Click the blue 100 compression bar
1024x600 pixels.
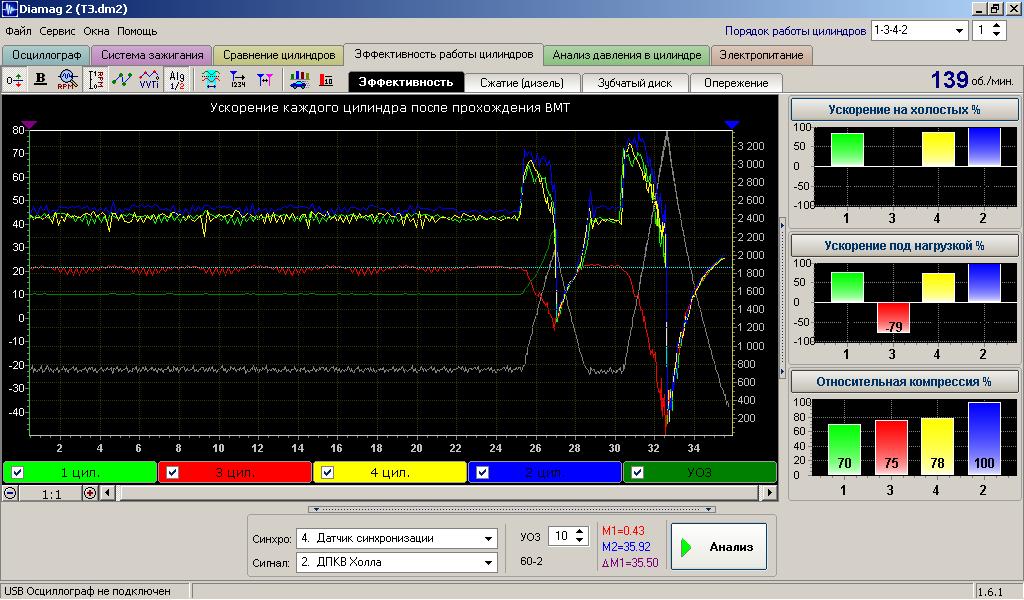pos(984,438)
